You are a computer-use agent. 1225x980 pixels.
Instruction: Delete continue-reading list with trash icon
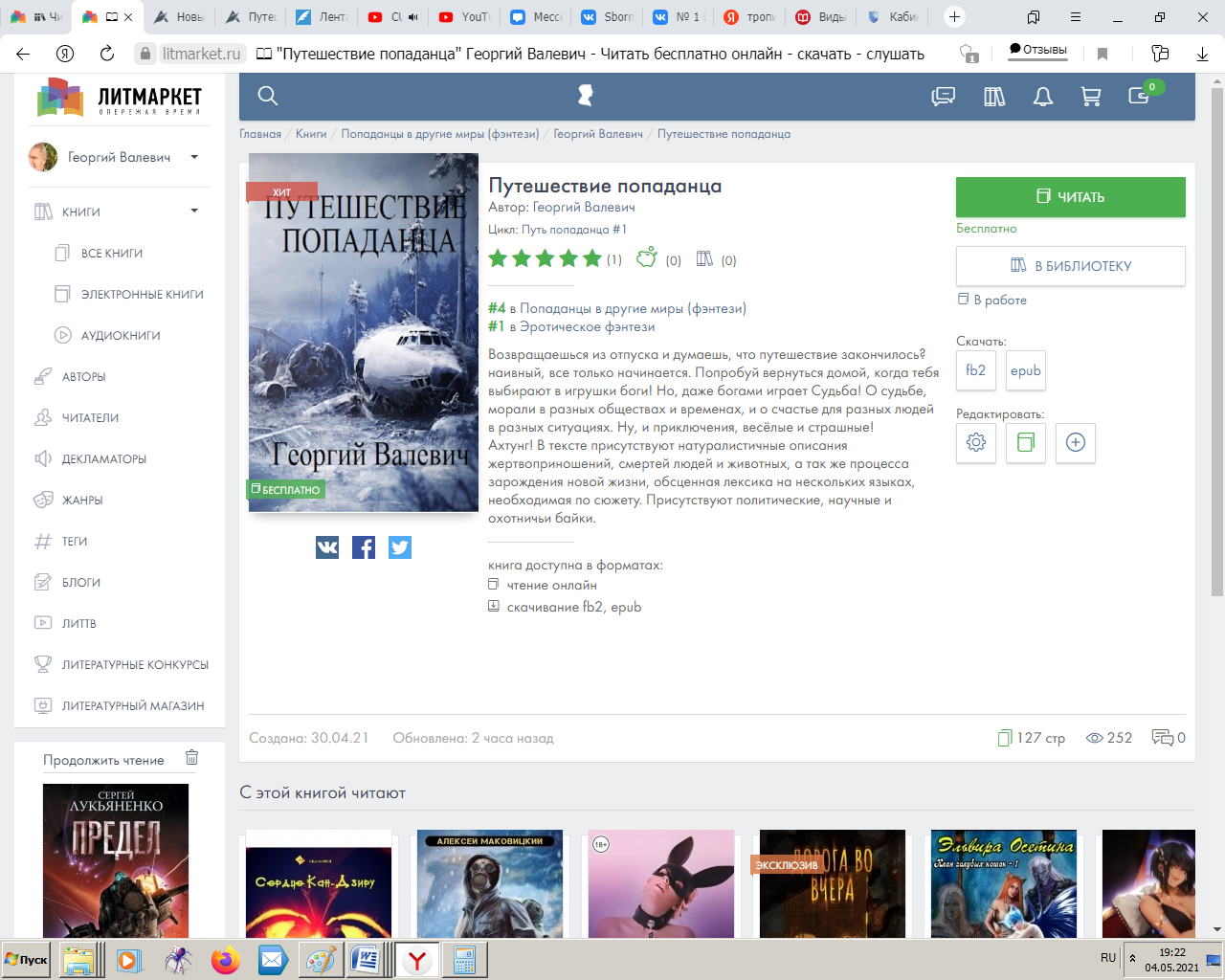(191, 758)
